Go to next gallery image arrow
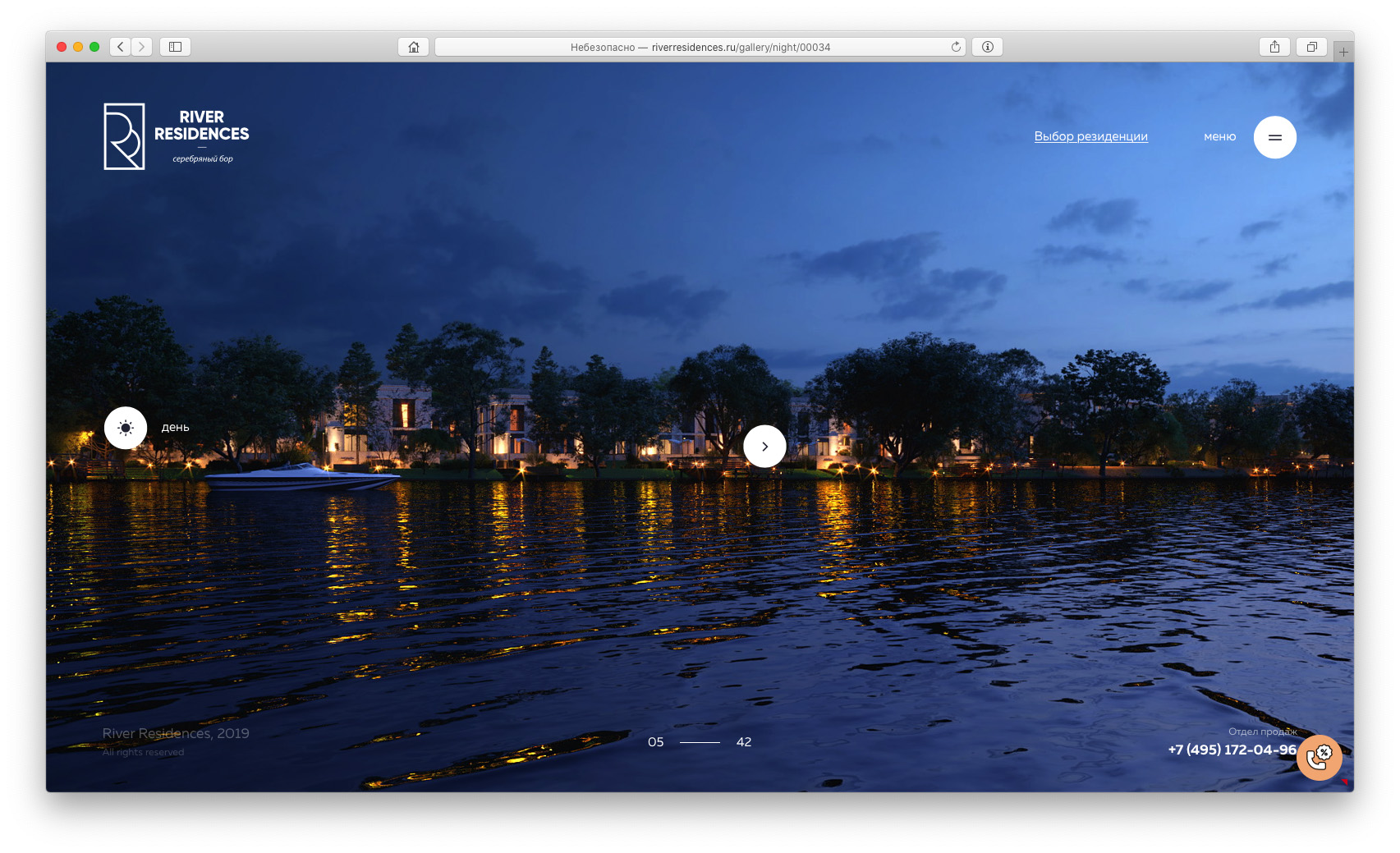1400x853 pixels. [764, 447]
